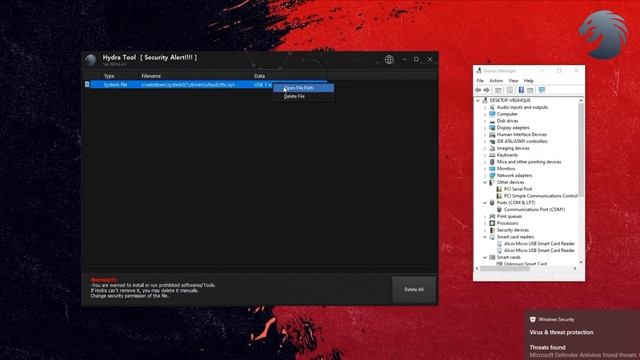Select the Security devices icon
640x360 pixels.
492,230
